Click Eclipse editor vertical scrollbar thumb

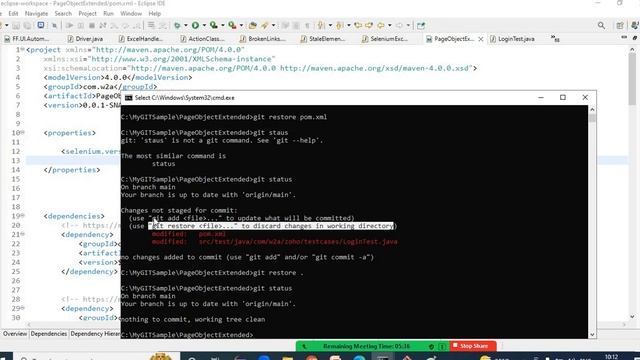point(632,78)
